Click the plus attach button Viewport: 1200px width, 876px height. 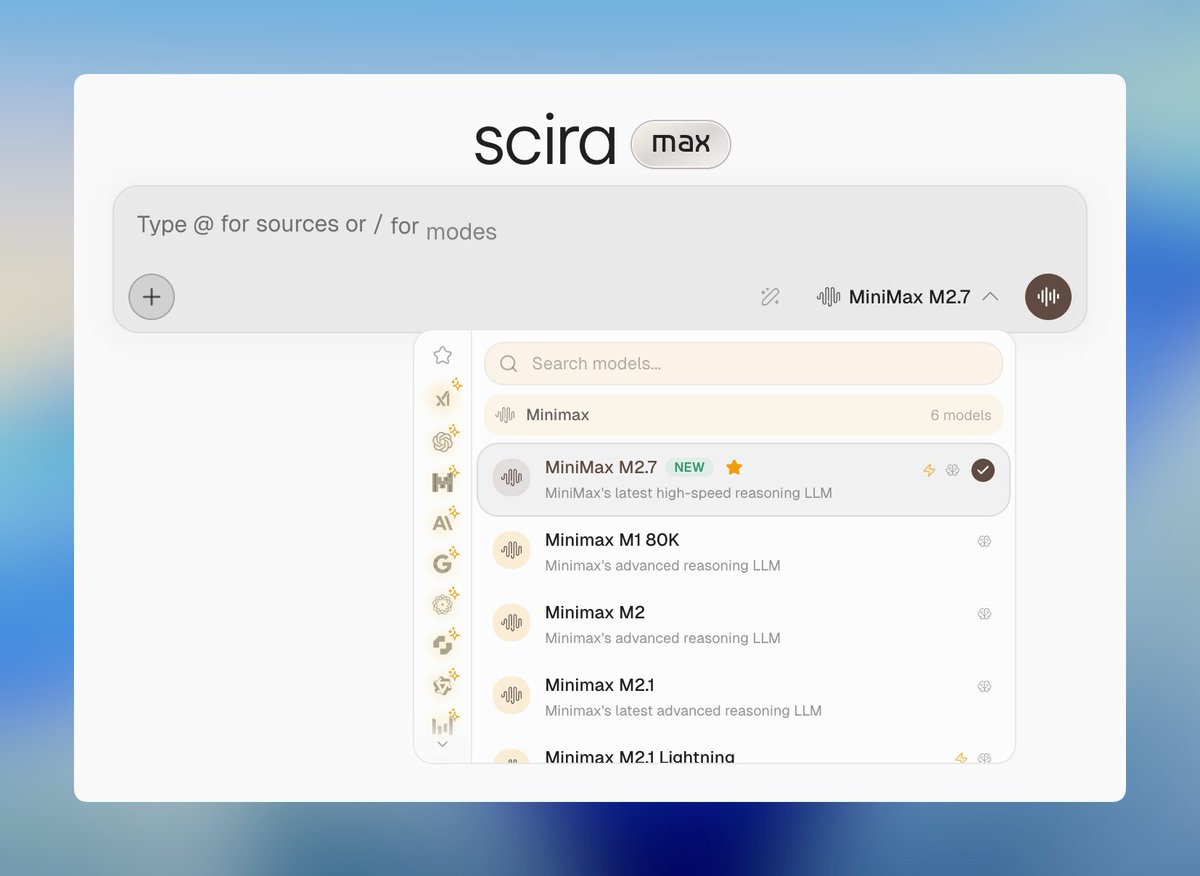click(151, 296)
